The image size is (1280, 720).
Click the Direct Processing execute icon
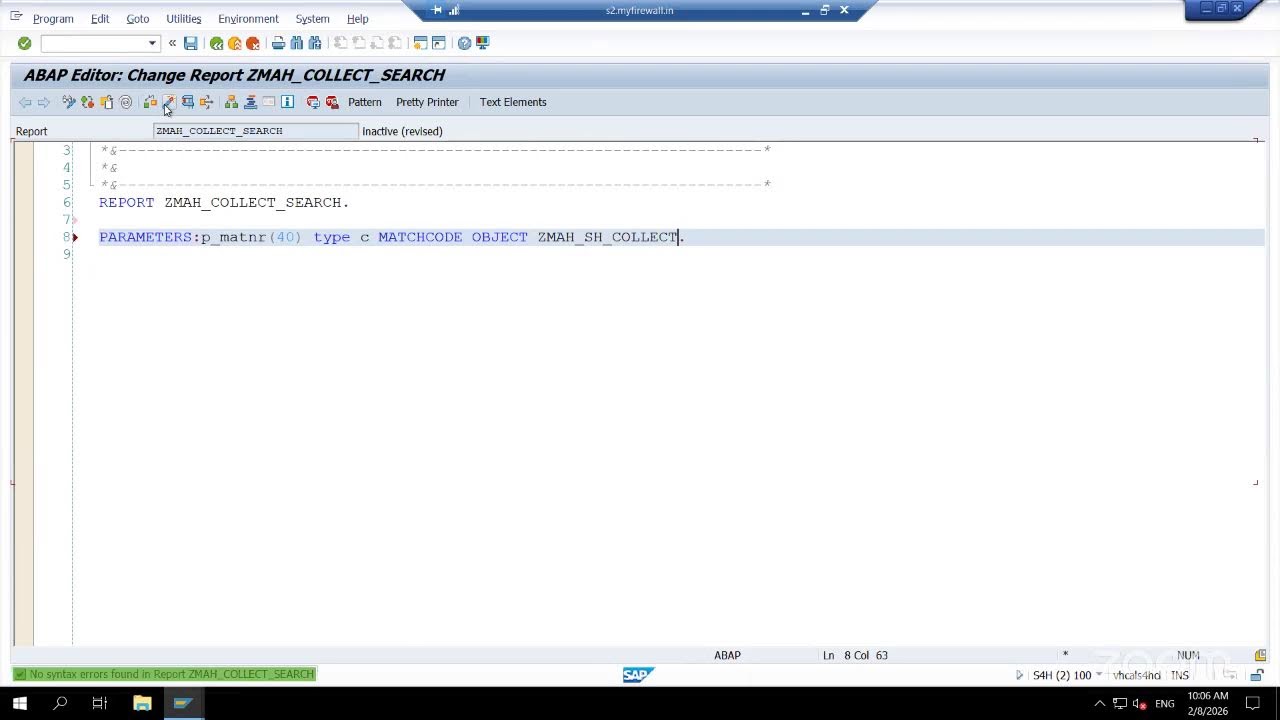click(x=188, y=102)
